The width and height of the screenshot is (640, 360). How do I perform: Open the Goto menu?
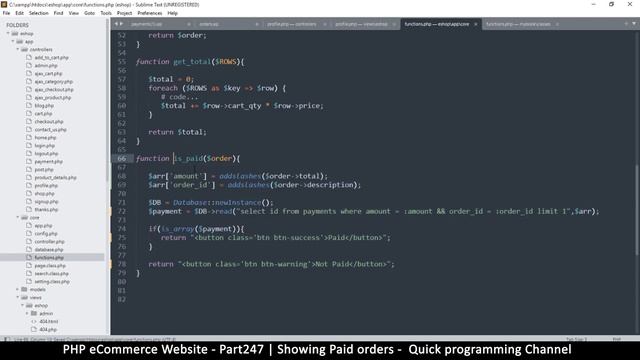point(89,13)
